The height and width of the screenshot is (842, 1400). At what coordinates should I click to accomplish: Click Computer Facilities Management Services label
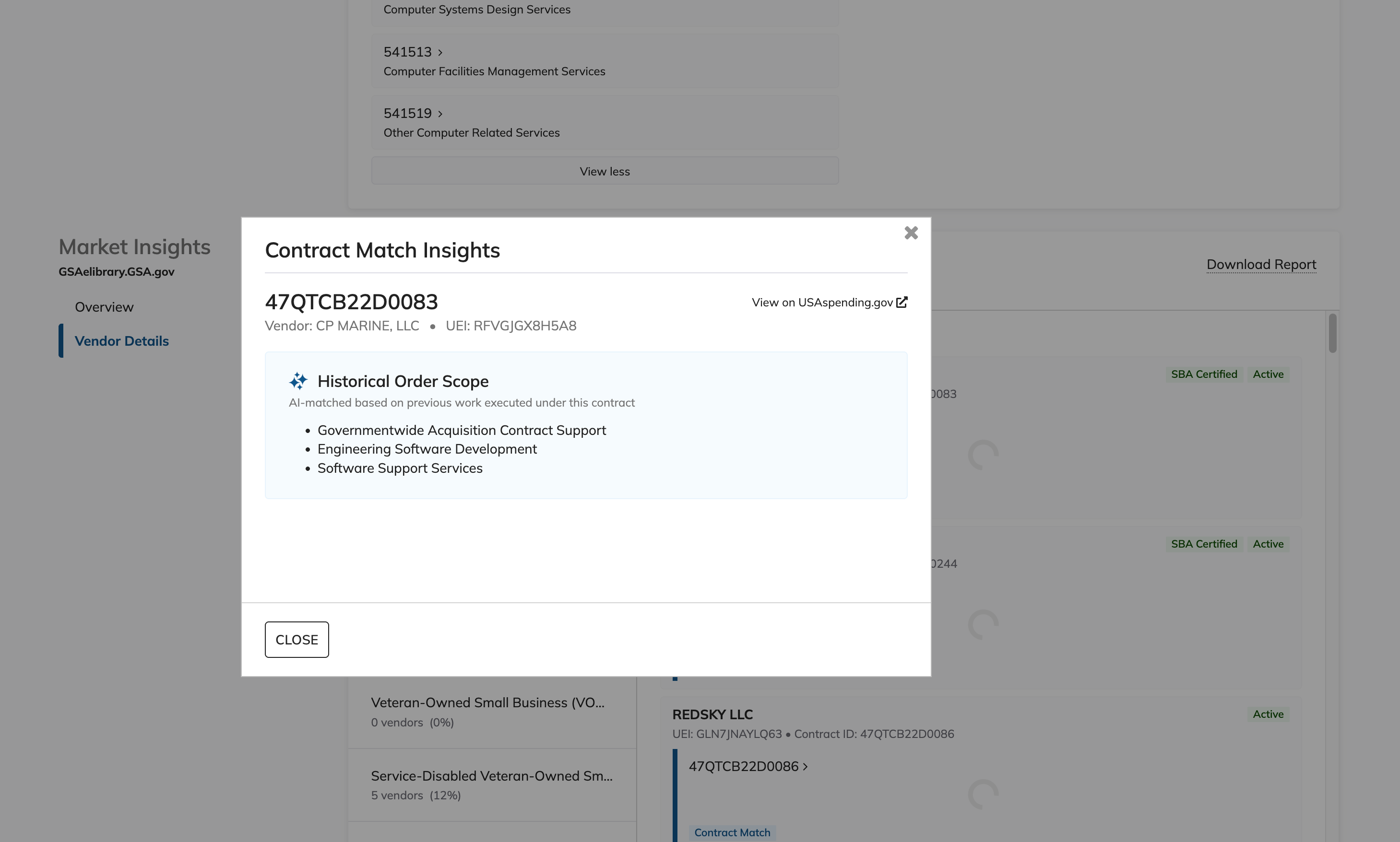tap(494, 71)
